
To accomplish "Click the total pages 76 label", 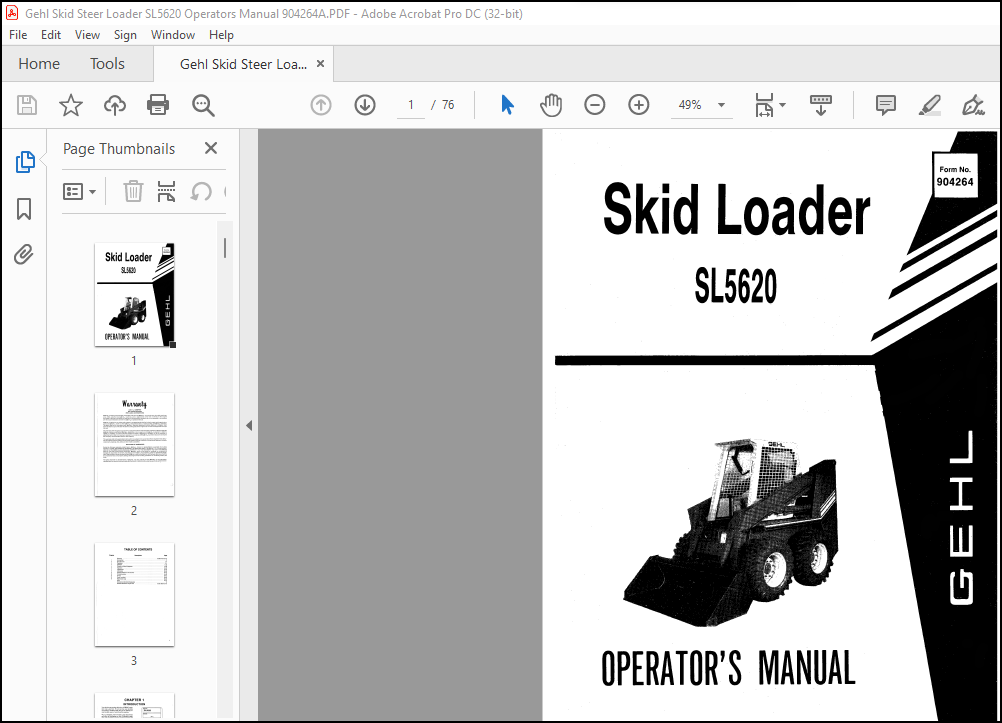I will coord(448,105).
